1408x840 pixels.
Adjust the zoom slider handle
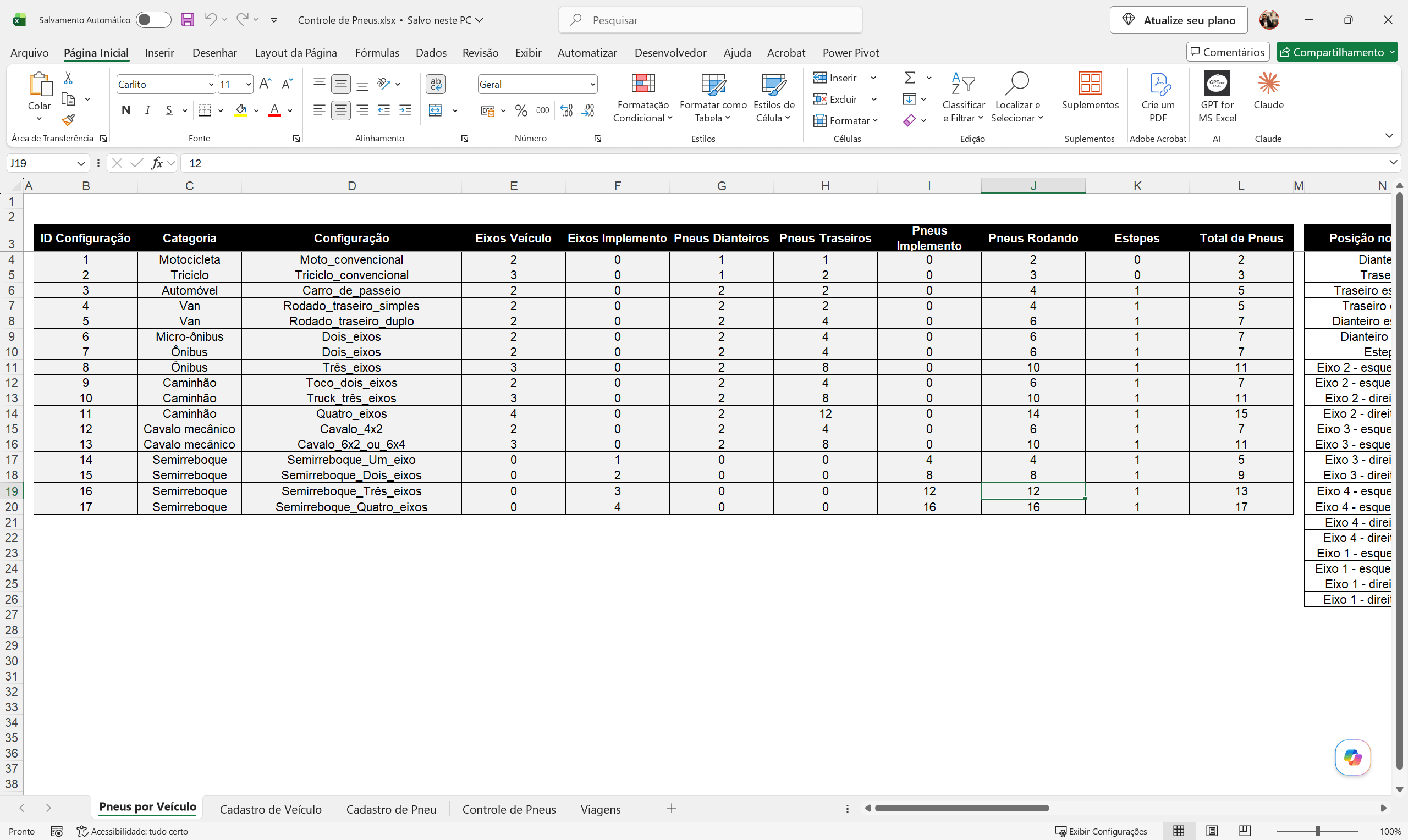click(1317, 831)
